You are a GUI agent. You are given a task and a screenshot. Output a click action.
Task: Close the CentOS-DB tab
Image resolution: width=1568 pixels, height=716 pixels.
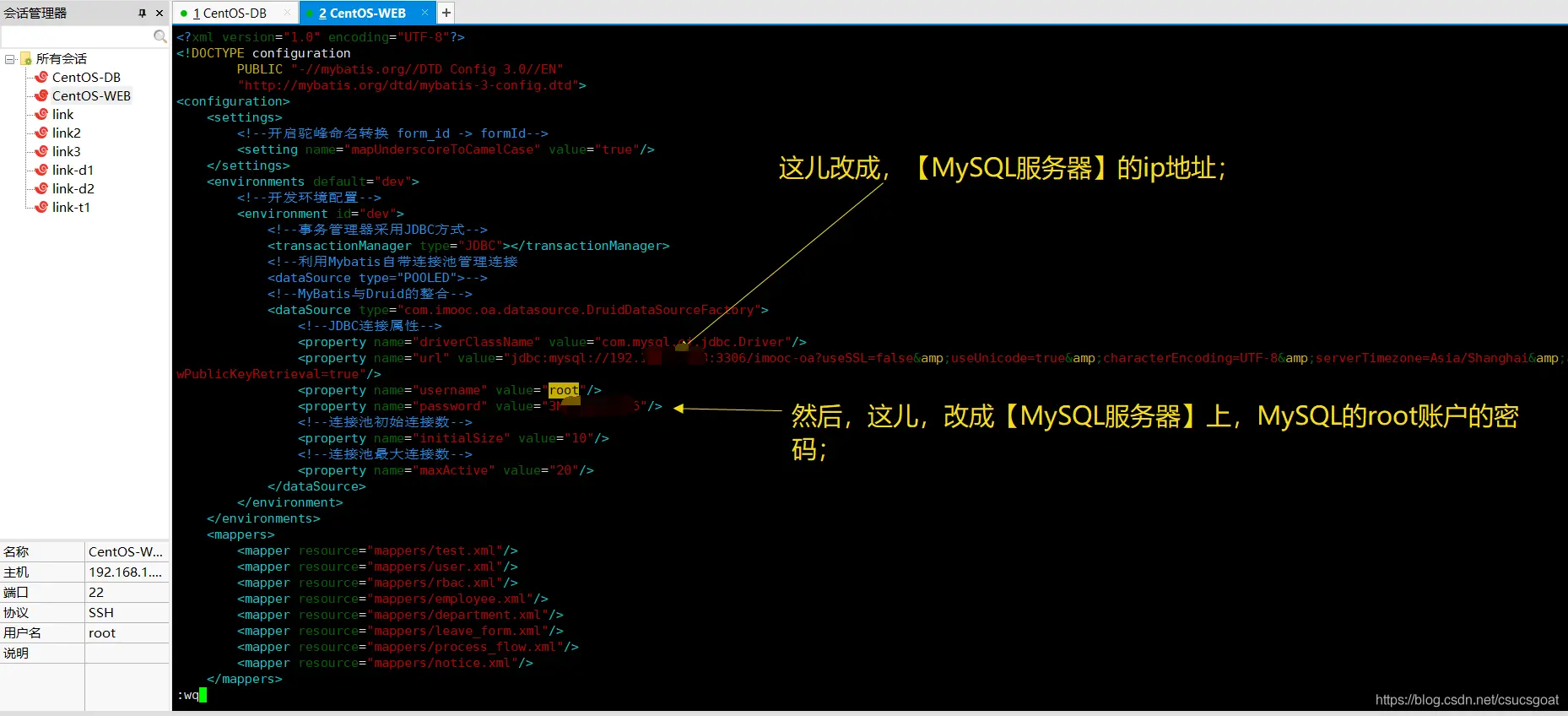(x=288, y=13)
